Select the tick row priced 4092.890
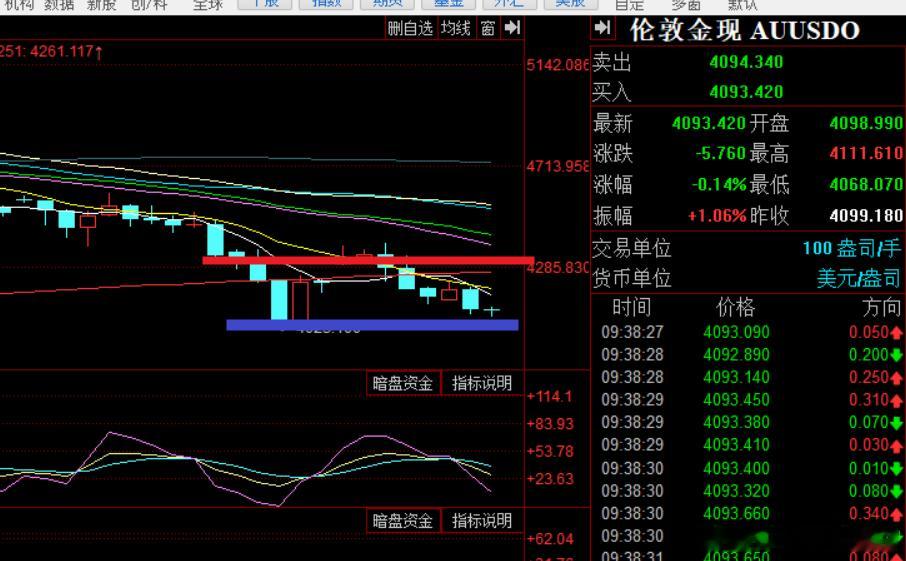This screenshot has height=561, width=906. (x=749, y=355)
